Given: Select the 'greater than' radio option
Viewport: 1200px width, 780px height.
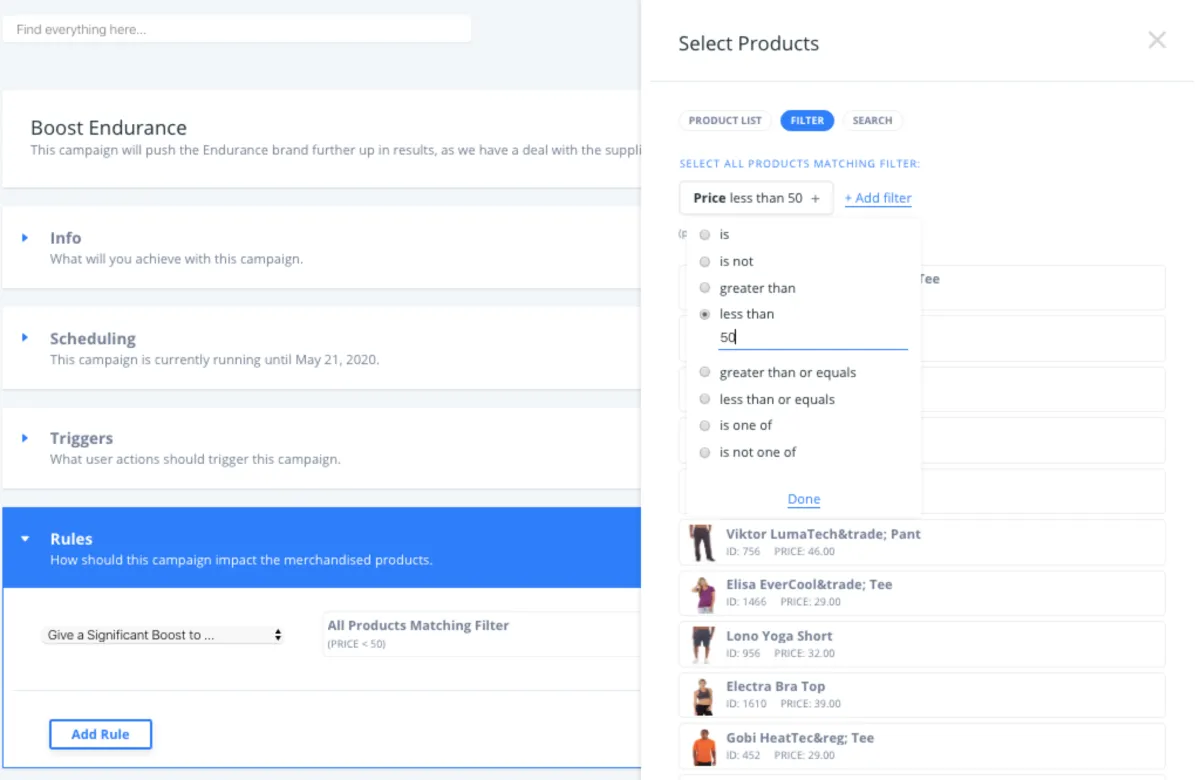Looking at the screenshot, I should tap(705, 288).
